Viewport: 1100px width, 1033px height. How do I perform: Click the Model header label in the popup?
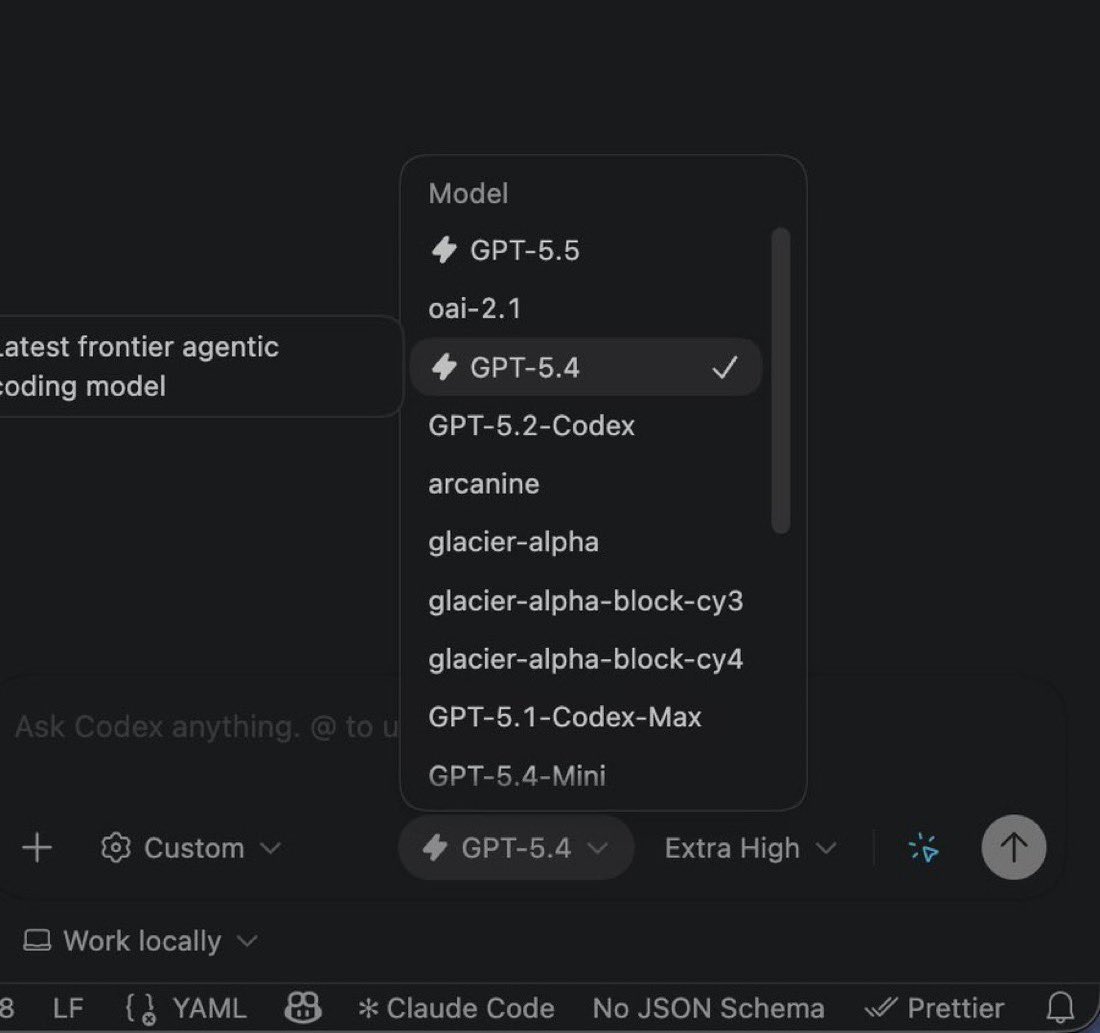[x=468, y=194]
